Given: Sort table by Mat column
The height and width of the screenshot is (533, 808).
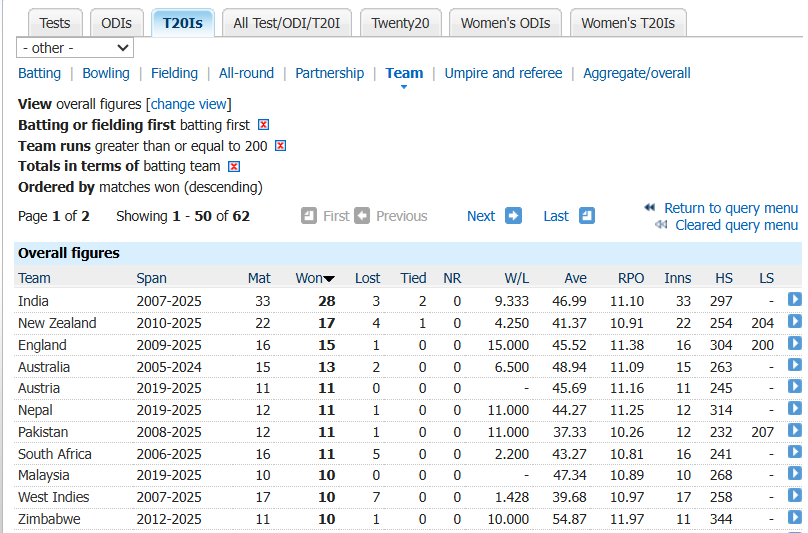Looking at the screenshot, I should click(259, 278).
